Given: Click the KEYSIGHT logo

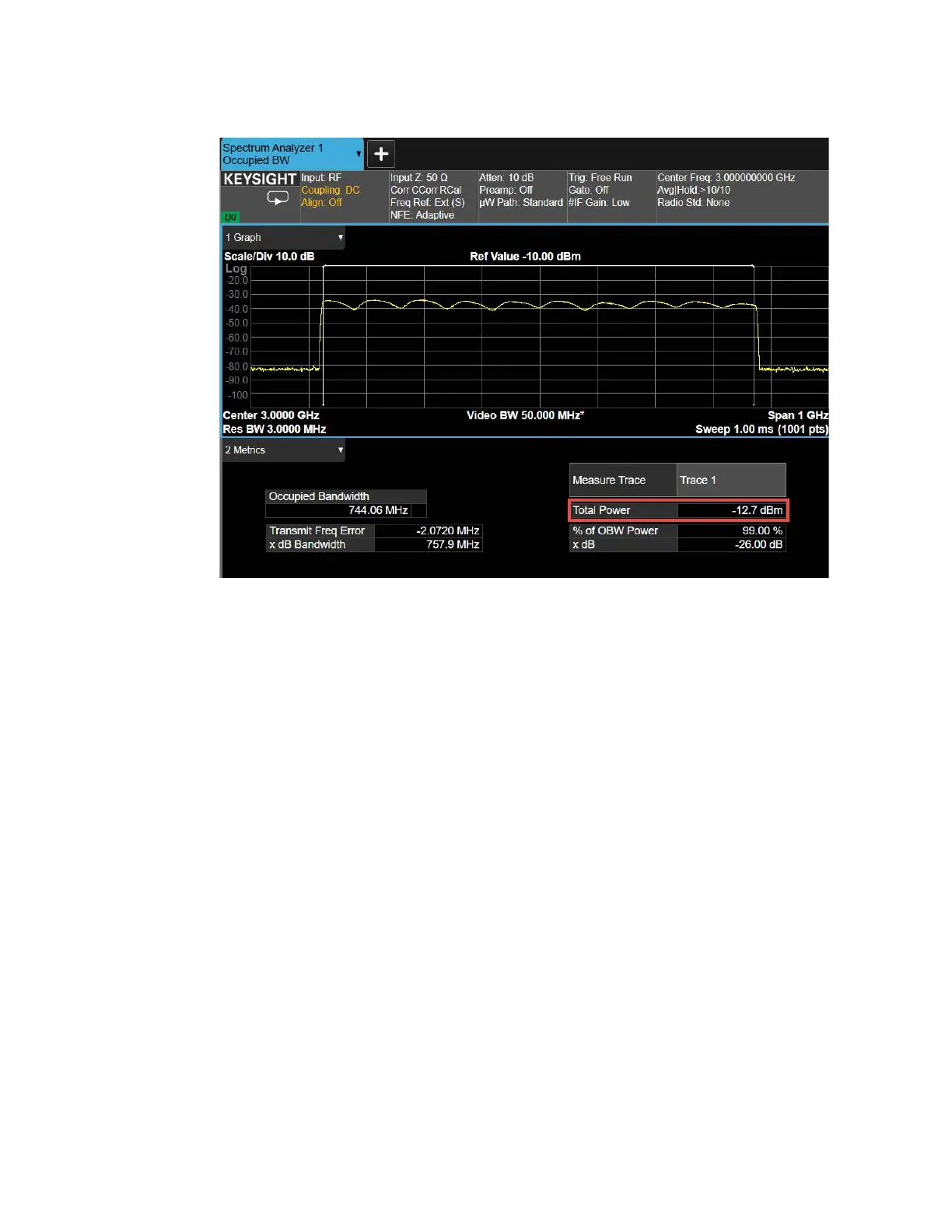Looking at the screenshot, I should tap(260, 180).
